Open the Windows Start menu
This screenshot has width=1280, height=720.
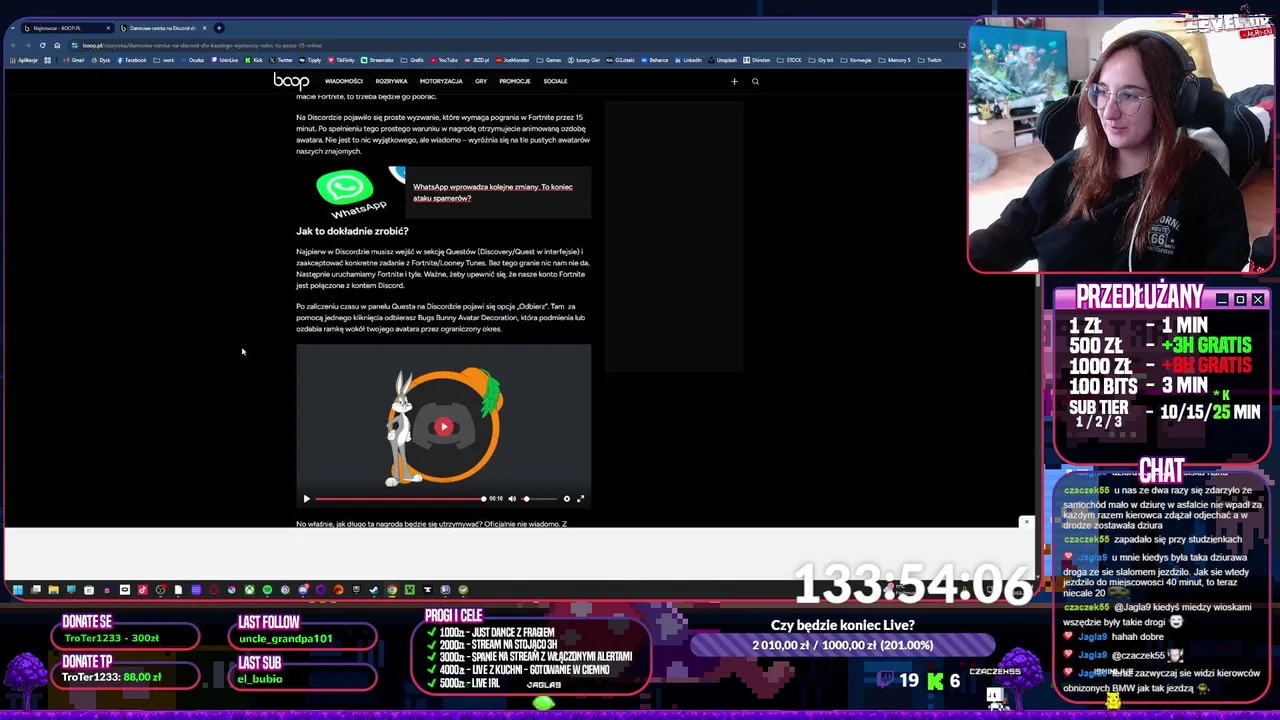pyautogui.click(x=17, y=590)
